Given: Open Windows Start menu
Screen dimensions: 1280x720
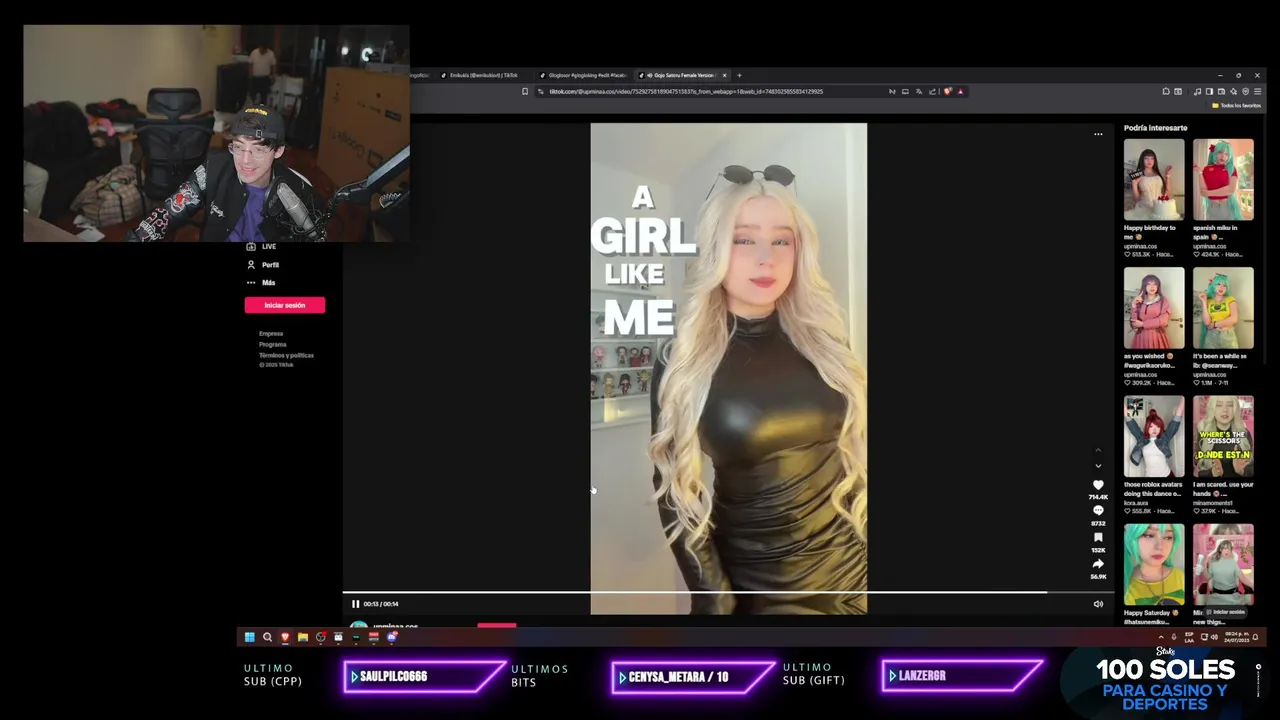Looking at the screenshot, I should (x=249, y=637).
